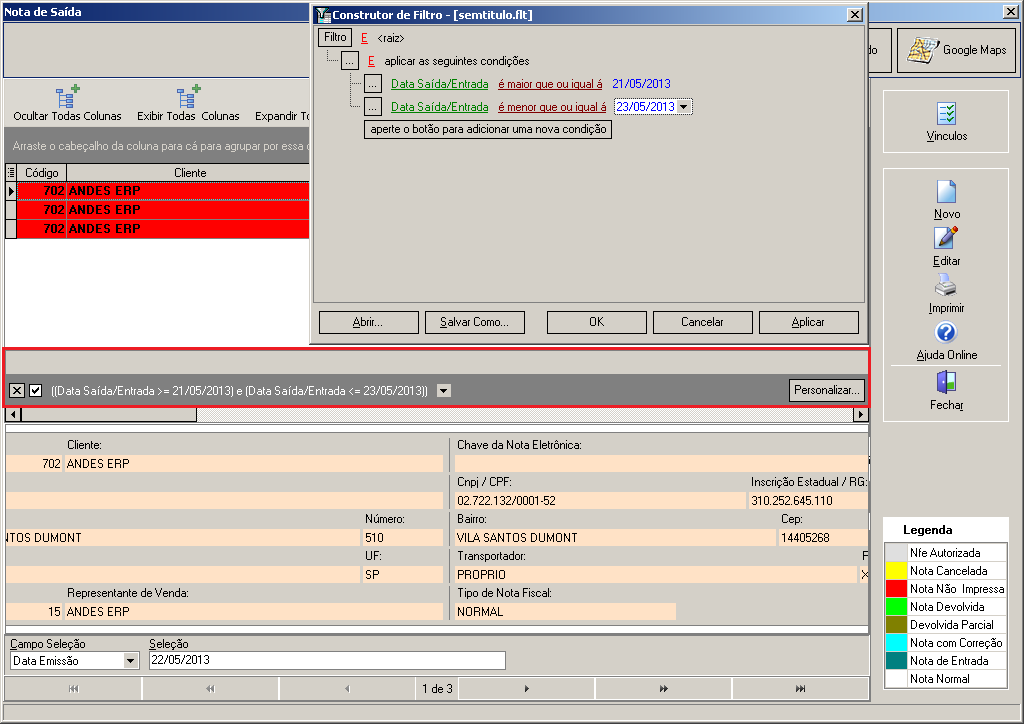1027x726 pixels.
Task: Click the Tipo de Nota Fiscal field
Action: (x=565, y=611)
